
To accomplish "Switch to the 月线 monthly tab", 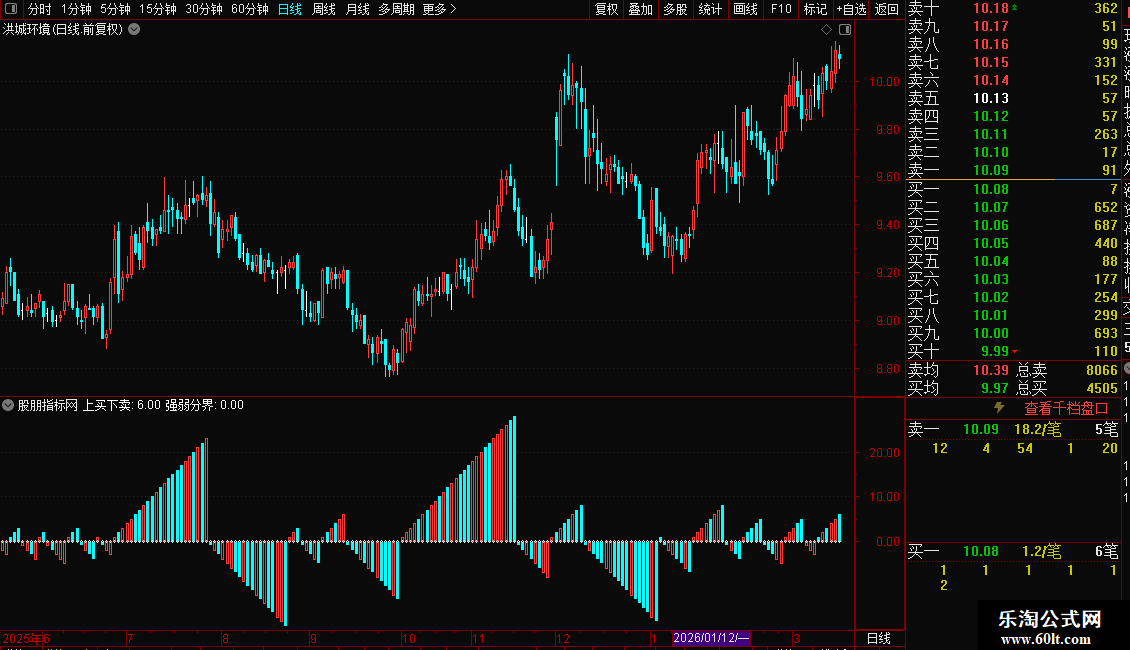I will 357,9.
